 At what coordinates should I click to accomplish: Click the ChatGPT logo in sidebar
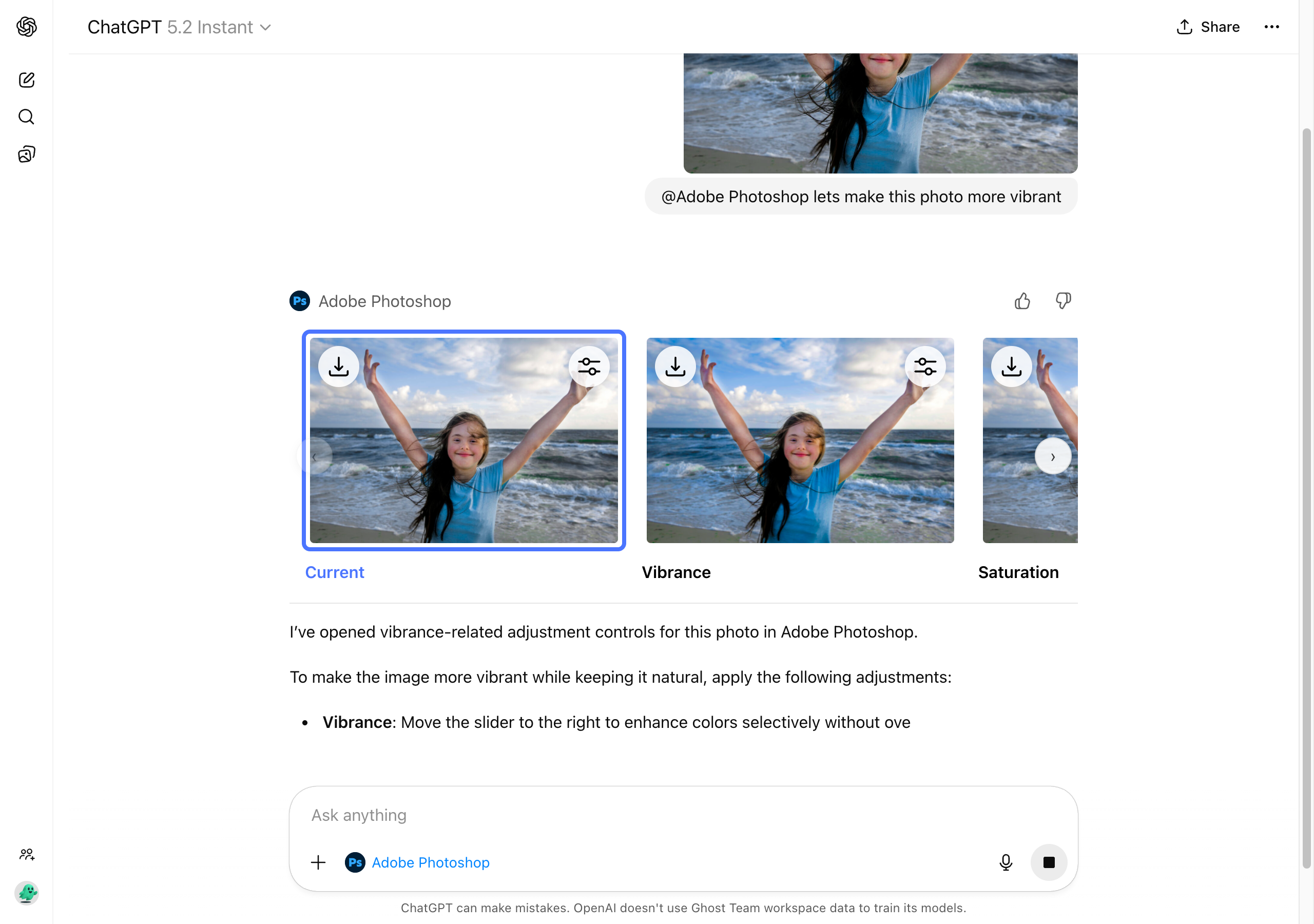[x=26, y=26]
